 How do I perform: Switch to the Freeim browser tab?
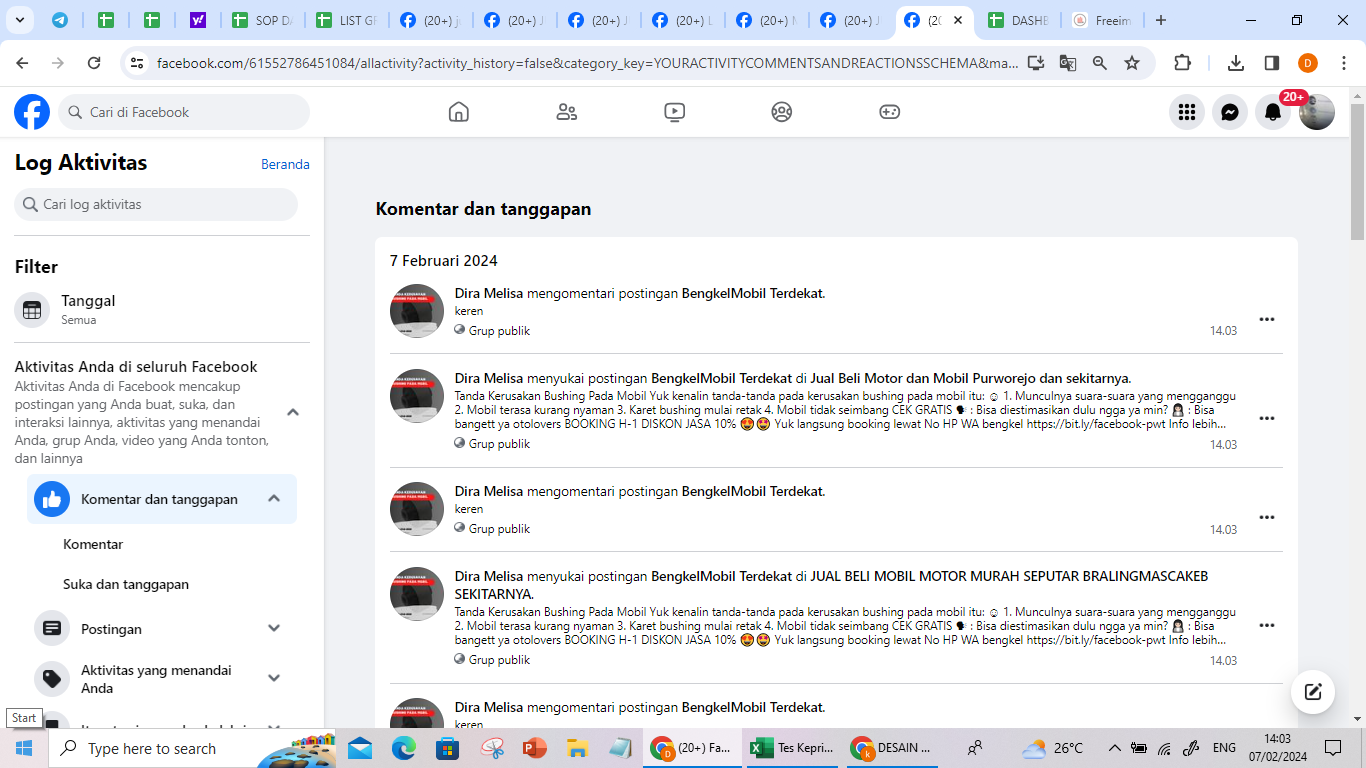(1102, 20)
